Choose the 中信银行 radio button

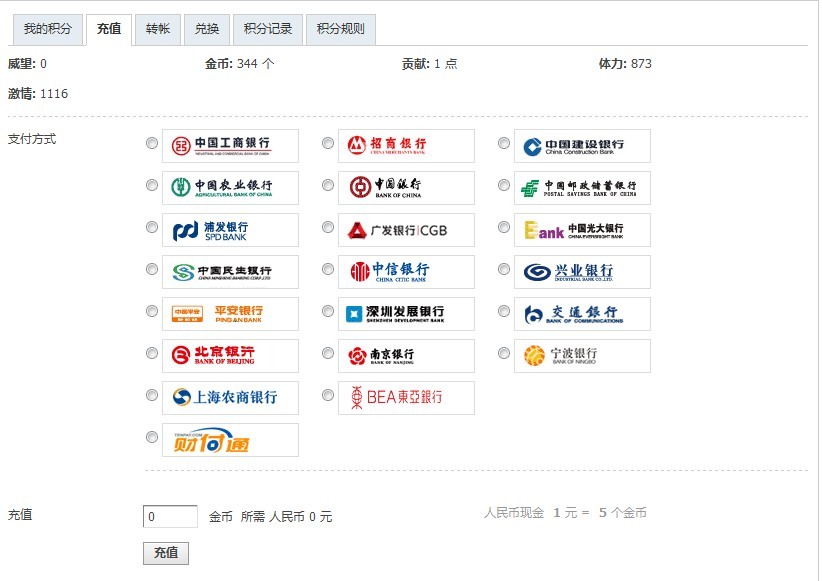click(328, 269)
